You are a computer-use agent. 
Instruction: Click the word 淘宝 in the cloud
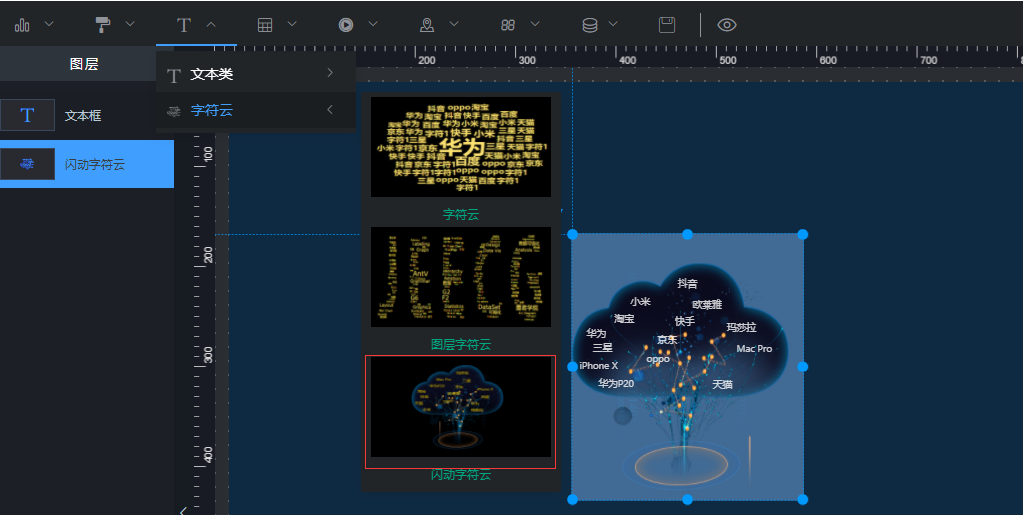(x=624, y=319)
